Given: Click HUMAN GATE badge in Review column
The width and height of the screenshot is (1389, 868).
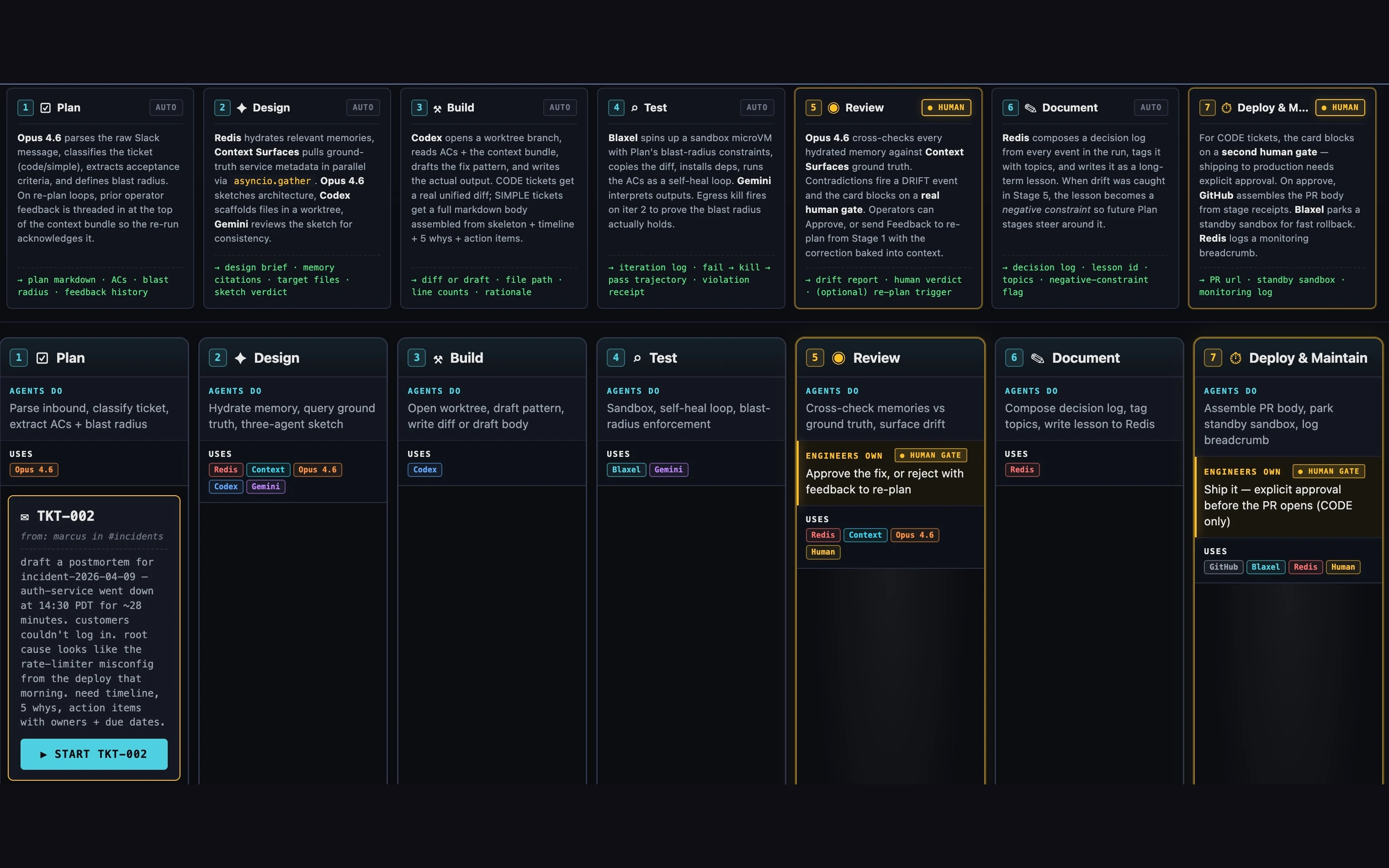Looking at the screenshot, I should [930, 455].
